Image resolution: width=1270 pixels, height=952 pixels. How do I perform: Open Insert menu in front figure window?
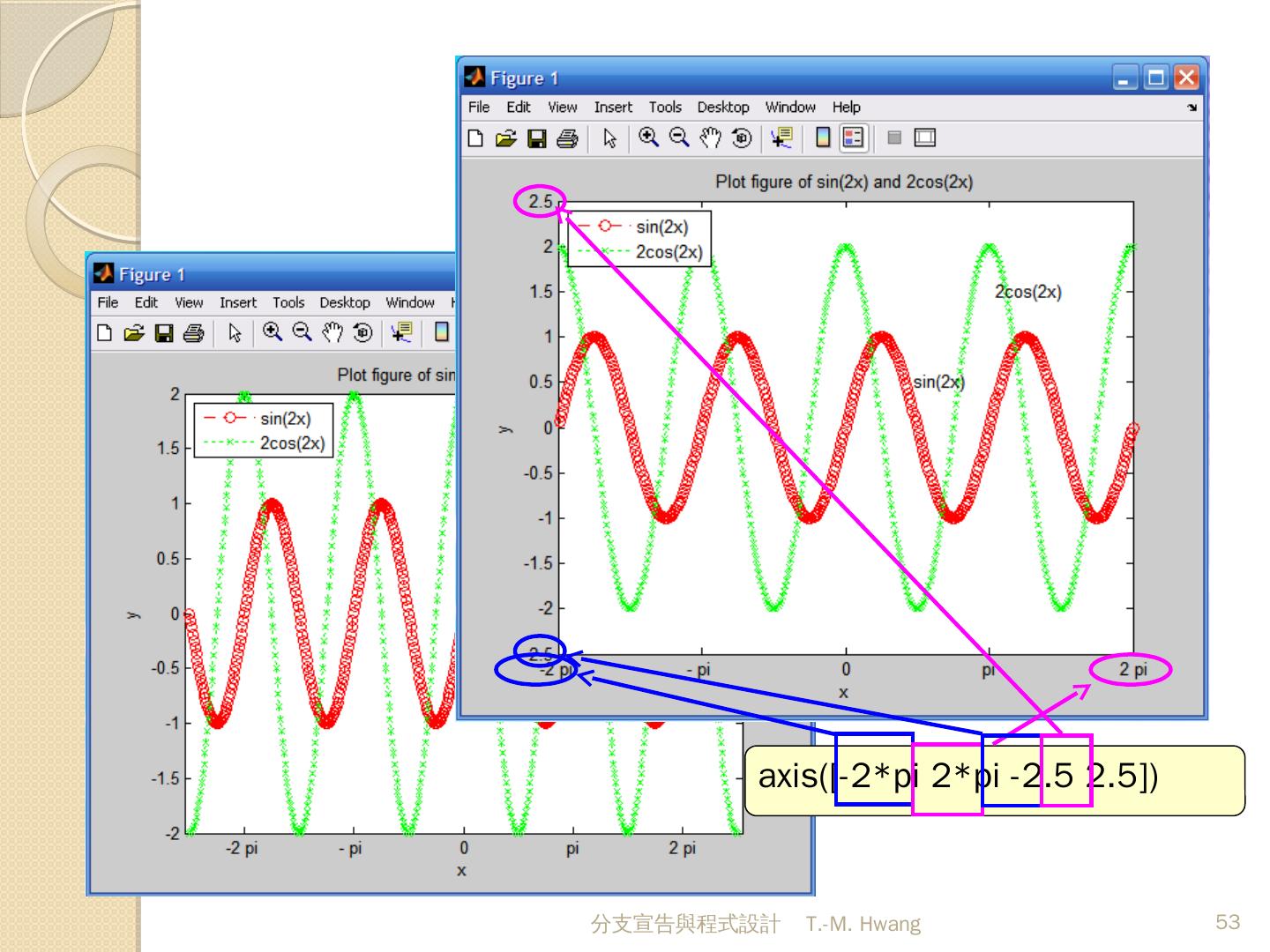click(x=612, y=108)
